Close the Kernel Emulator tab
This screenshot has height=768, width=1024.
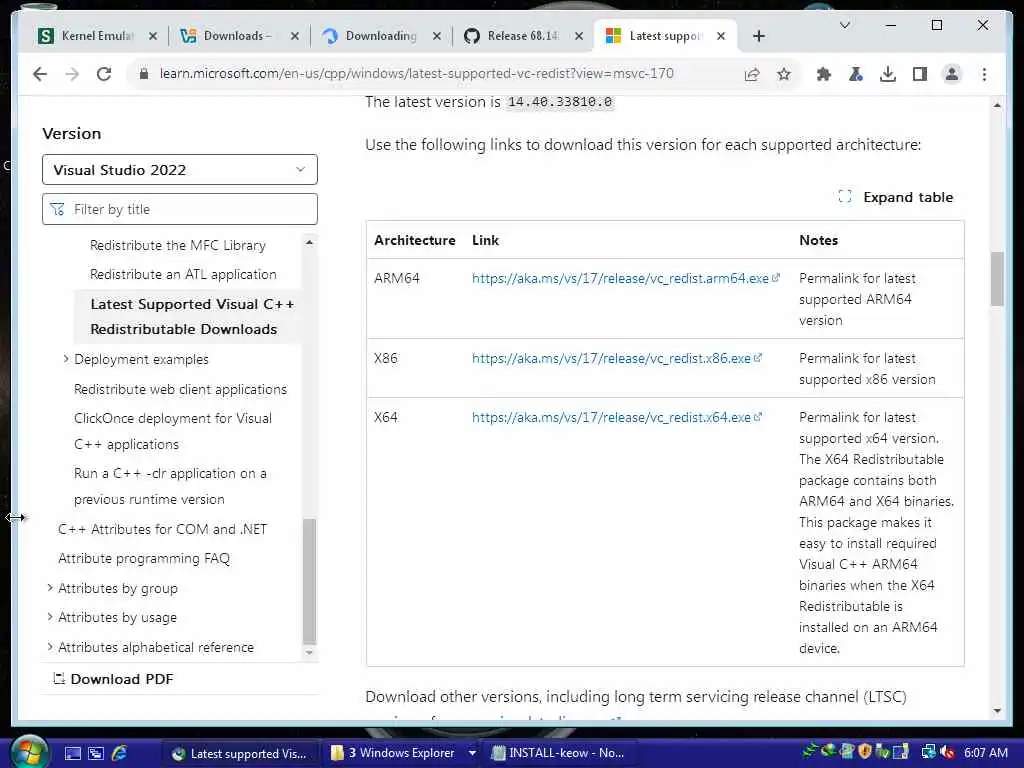point(153,36)
